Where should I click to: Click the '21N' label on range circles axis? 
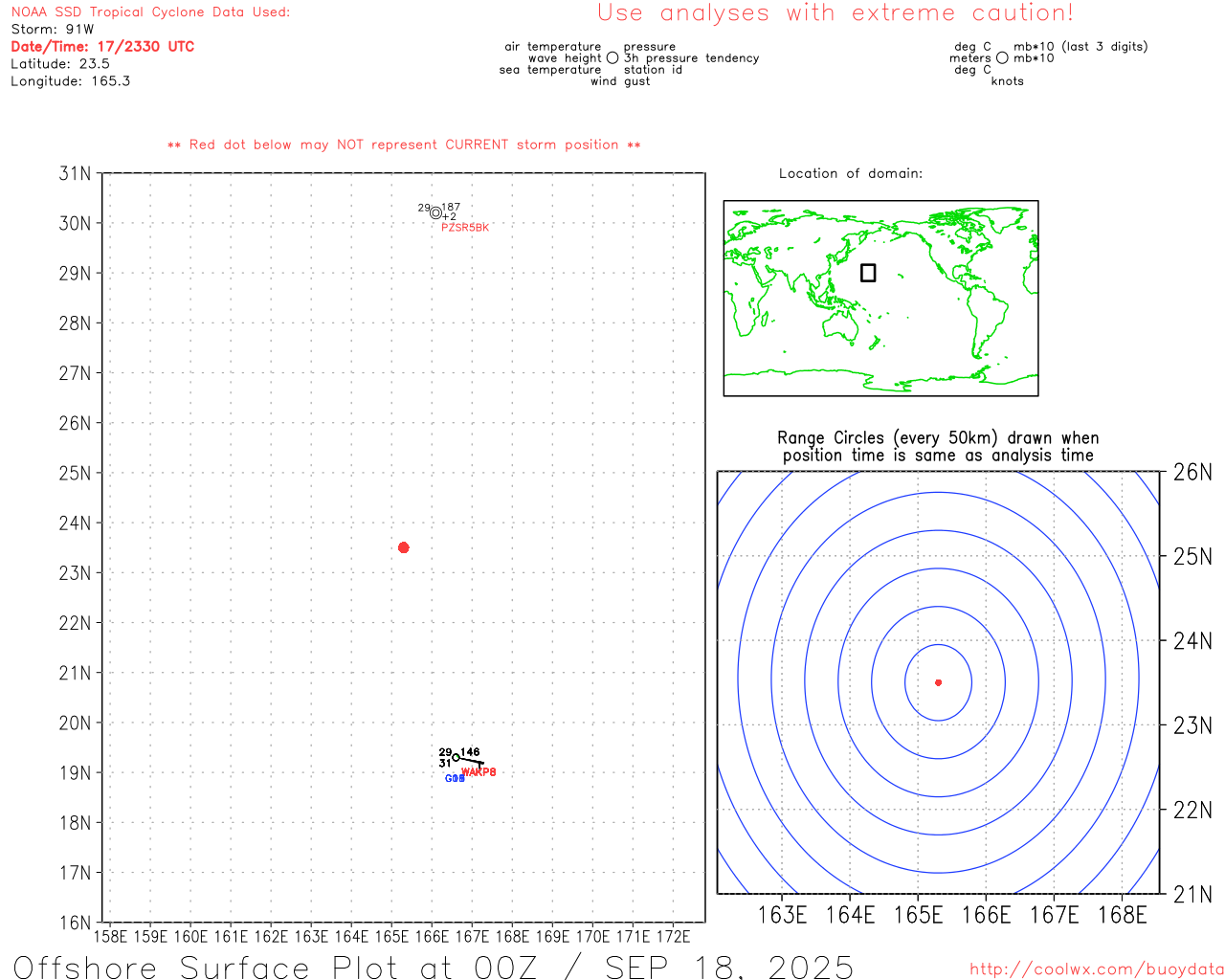[x=1192, y=895]
